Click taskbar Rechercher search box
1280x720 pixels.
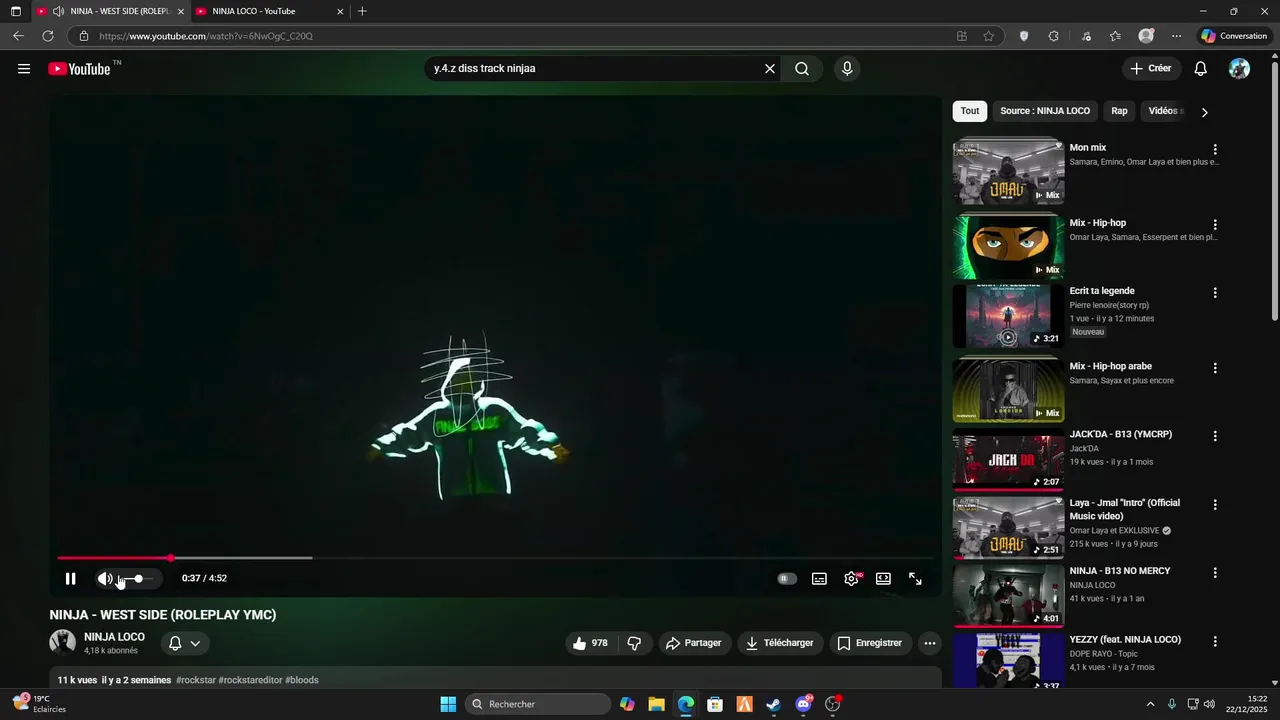click(x=539, y=704)
